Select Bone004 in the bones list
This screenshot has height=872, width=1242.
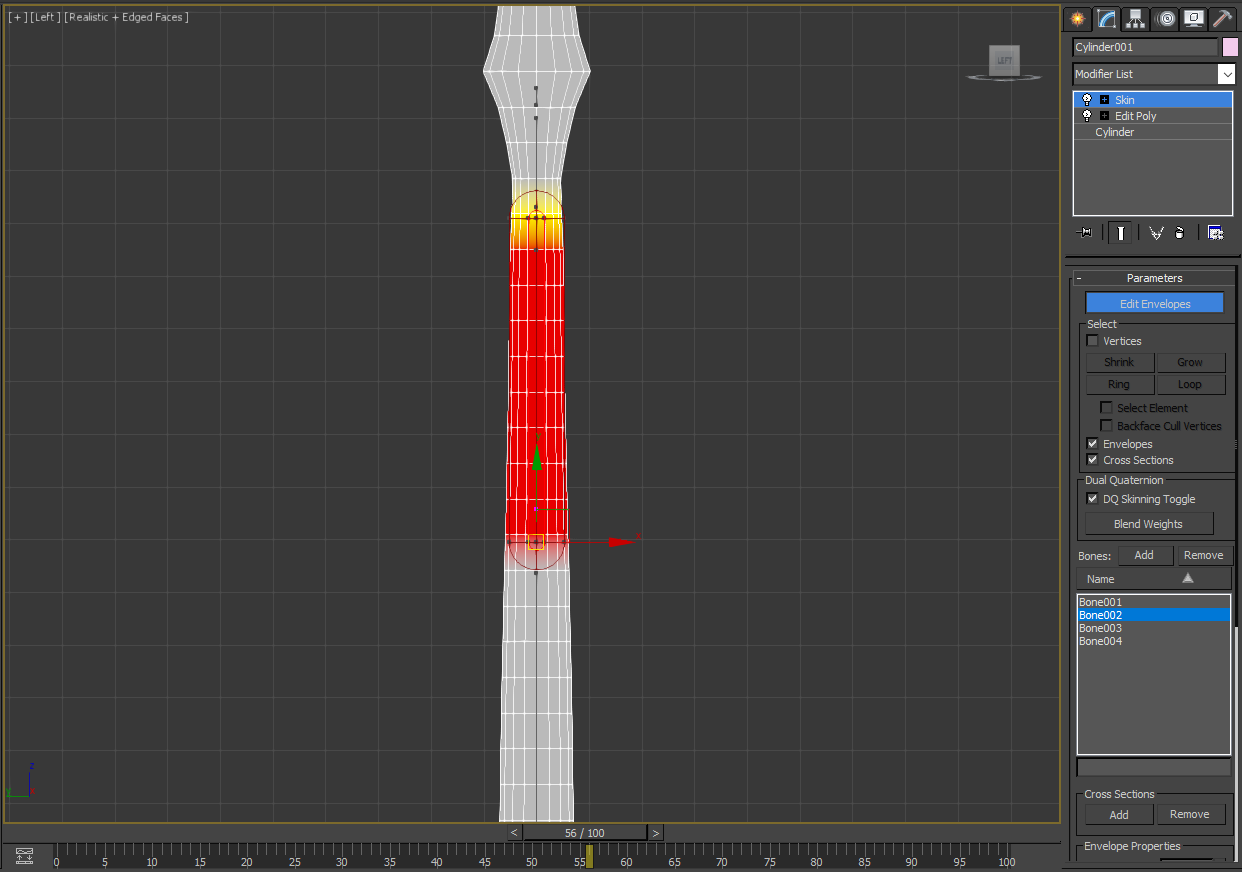pyautogui.click(x=1153, y=641)
